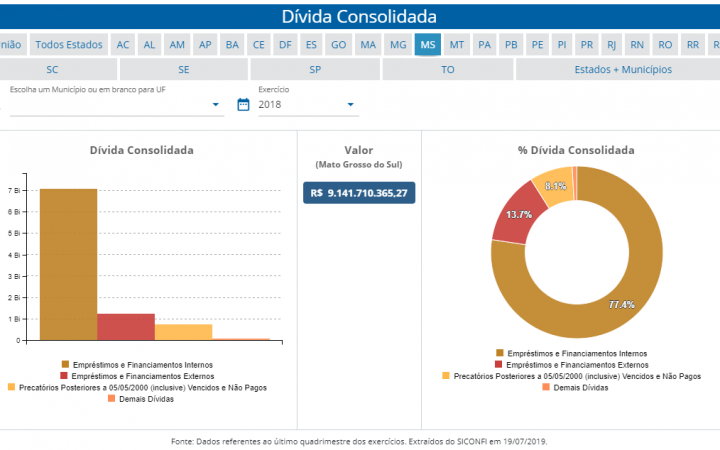Image resolution: width=720 pixels, height=450 pixels.
Task: Click the R$ 9.141.710.365,27 value button
Action: click(x=359, y=193)
